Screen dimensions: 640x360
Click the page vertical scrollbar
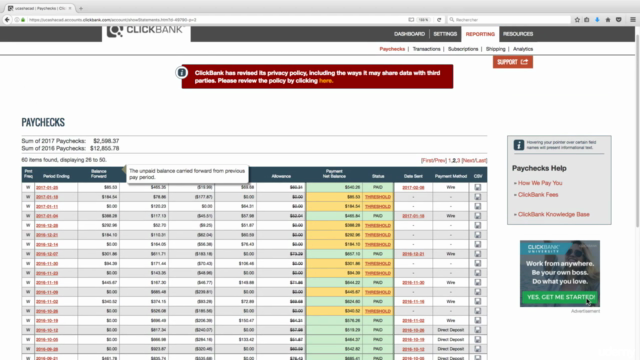pos(637,131)
